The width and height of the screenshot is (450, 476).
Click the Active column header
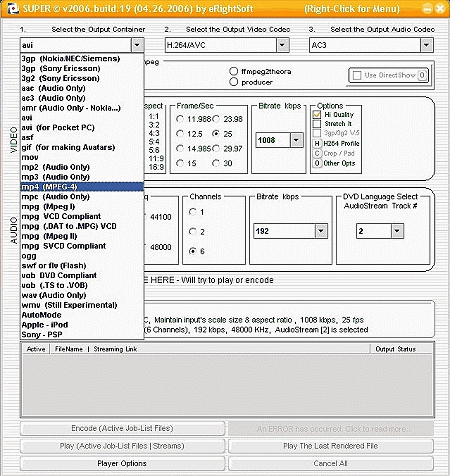[36, 349]
